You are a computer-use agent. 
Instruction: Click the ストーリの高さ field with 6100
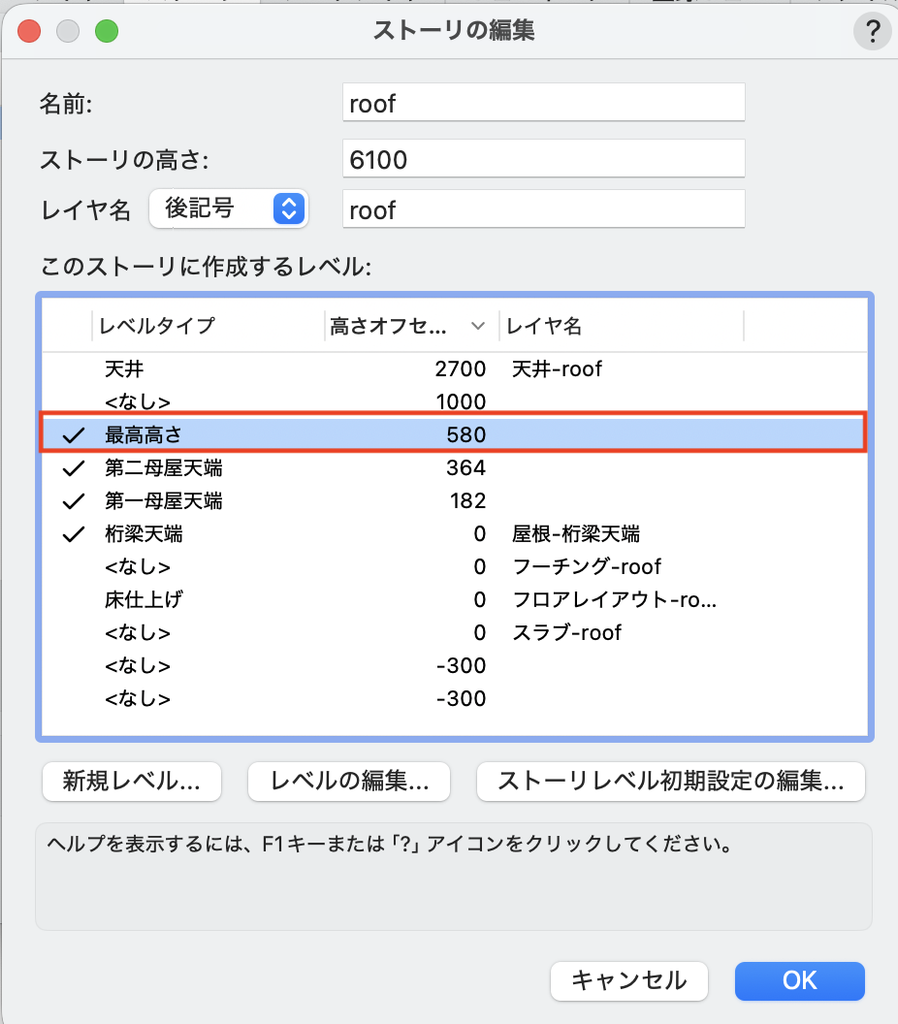pos(543,159)
